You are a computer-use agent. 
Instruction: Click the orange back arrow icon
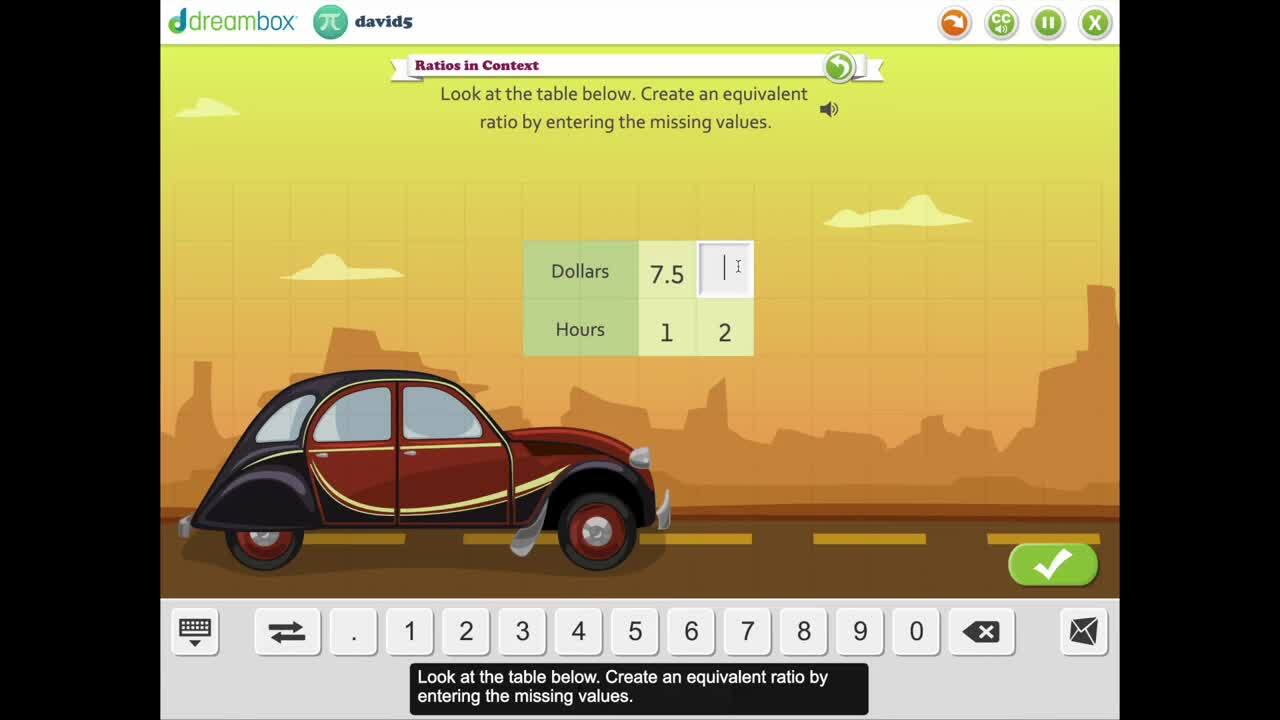point(954,23)
